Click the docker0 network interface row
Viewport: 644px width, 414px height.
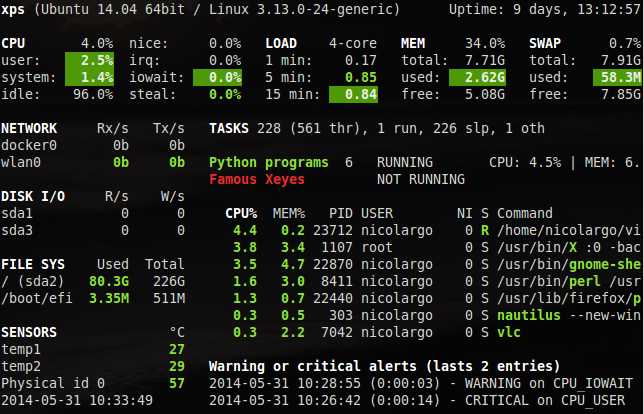93,145
